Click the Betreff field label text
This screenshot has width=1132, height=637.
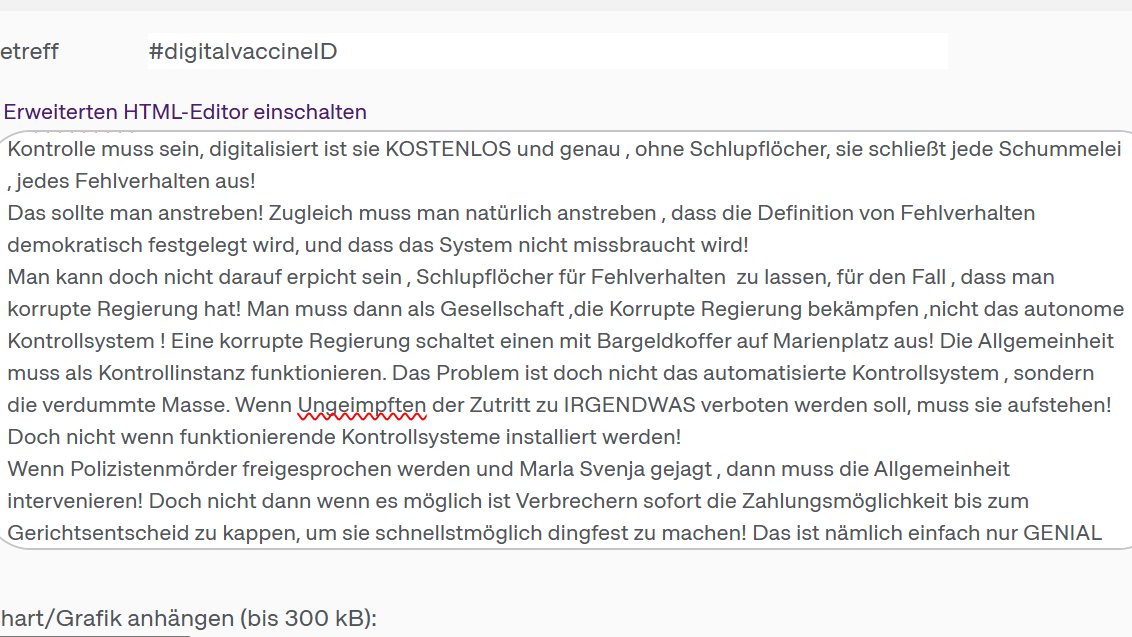pos(30,50)
